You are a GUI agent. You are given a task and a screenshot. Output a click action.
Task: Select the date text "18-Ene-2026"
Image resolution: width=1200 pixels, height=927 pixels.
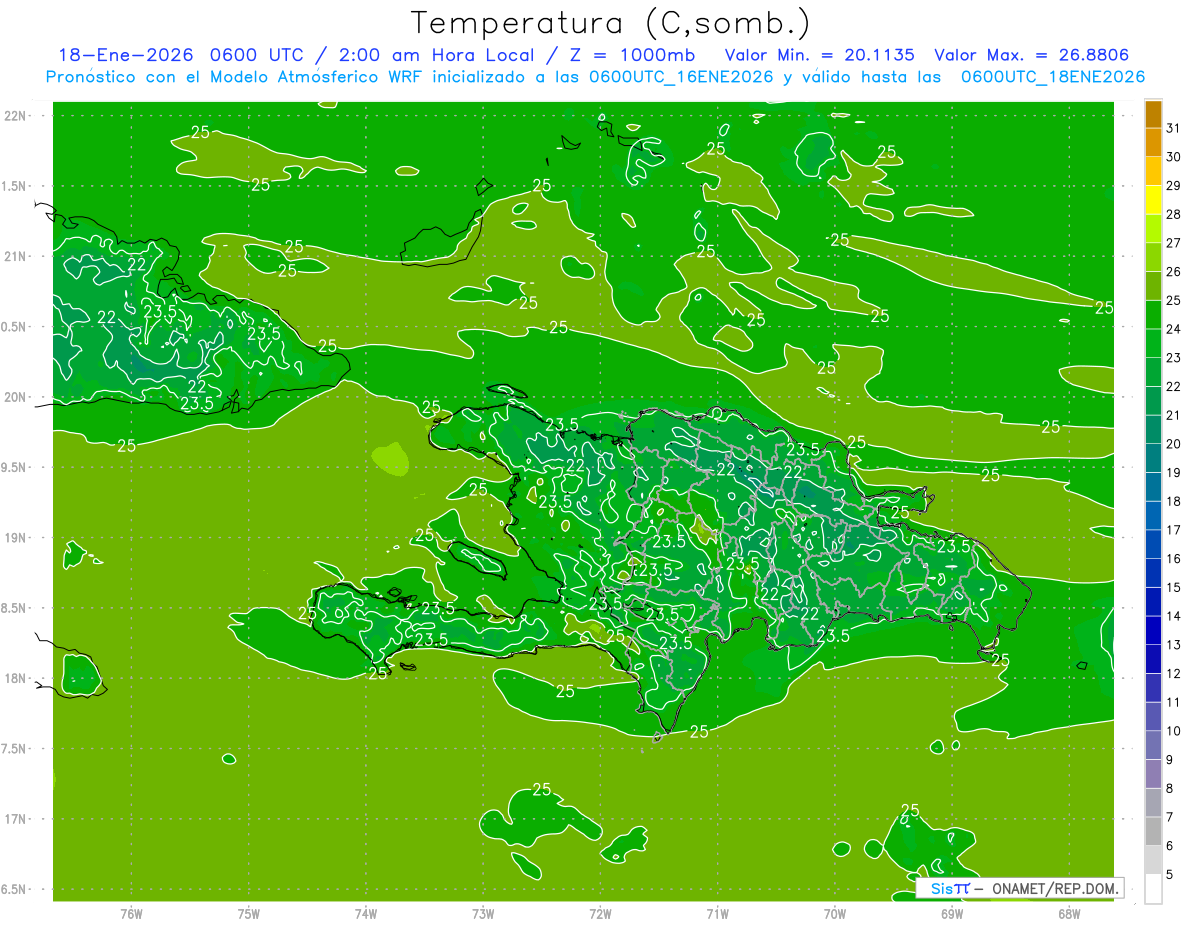[125, 55]
